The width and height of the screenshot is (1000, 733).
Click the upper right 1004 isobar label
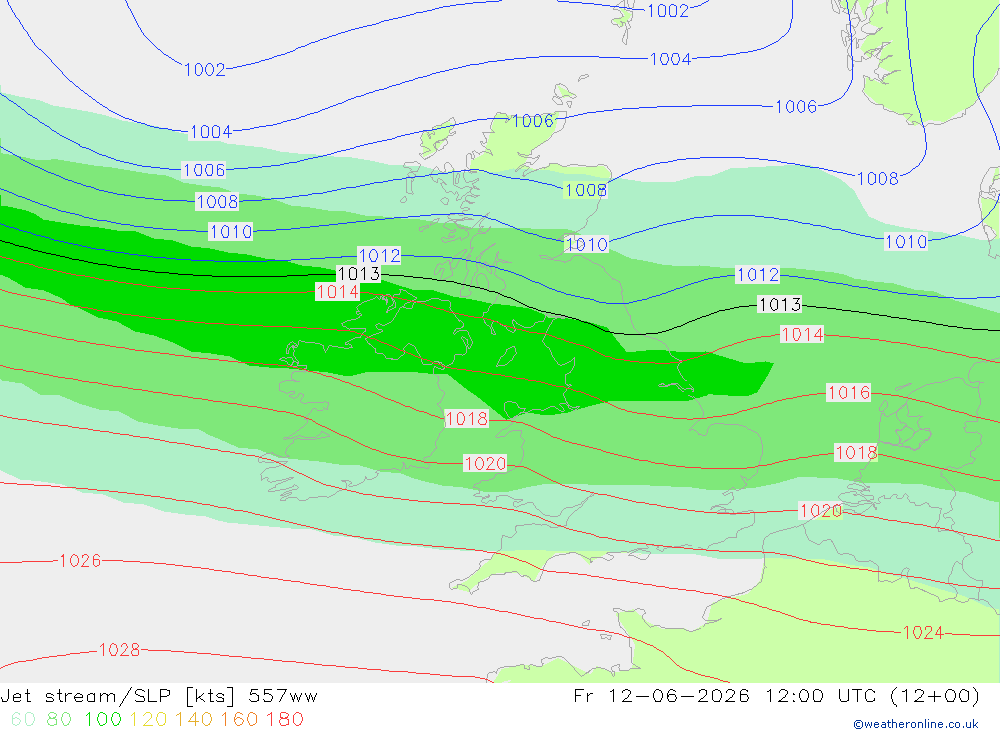(670, 59)
